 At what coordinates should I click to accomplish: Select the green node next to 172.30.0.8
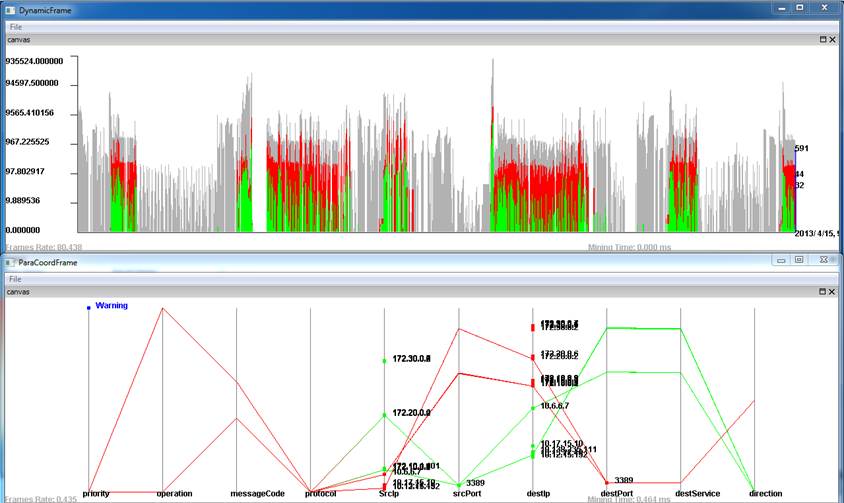click(x=384, y=361)
